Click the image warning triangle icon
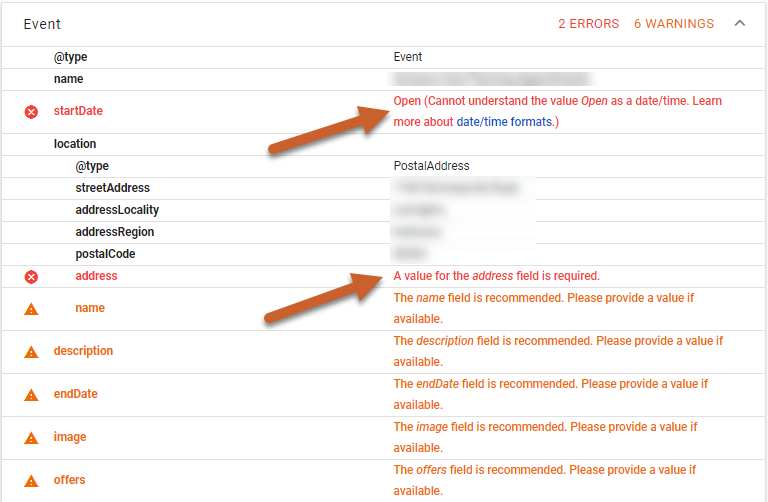The width and height of the screenshot is (768, 502). tap(31, 438)
